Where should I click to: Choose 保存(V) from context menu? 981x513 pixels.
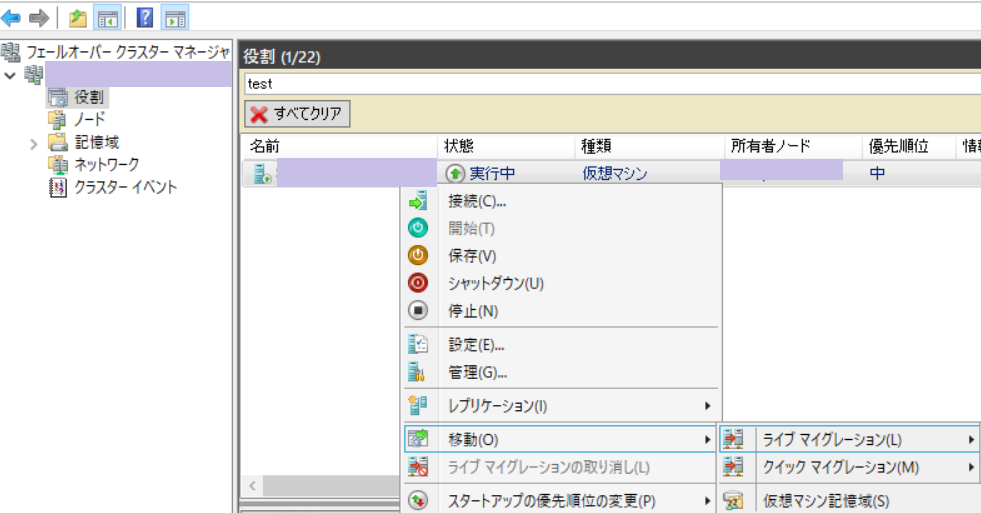coord(563,256)
